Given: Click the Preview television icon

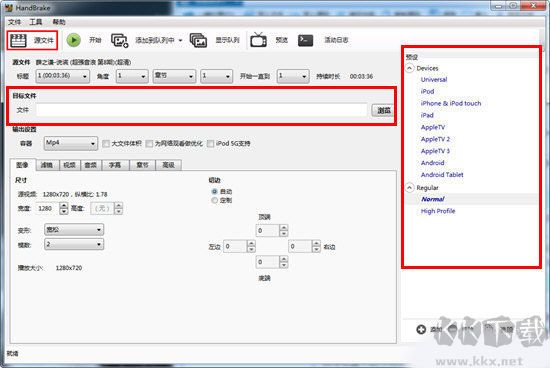Looking at the screenshot, I should click(x=258, y=40).
